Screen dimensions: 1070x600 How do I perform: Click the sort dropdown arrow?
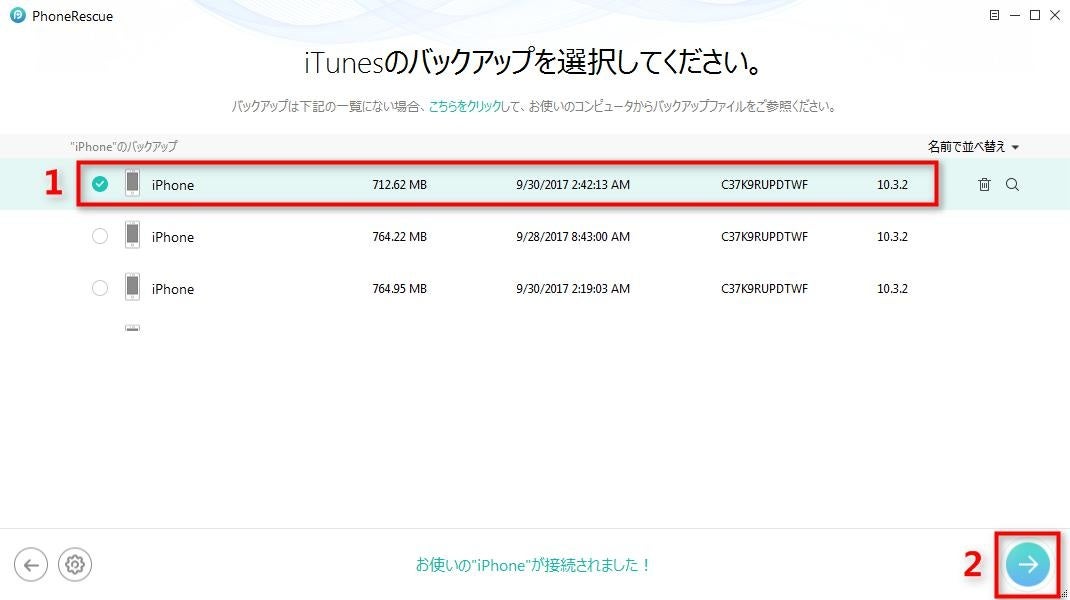point(1015,147)
